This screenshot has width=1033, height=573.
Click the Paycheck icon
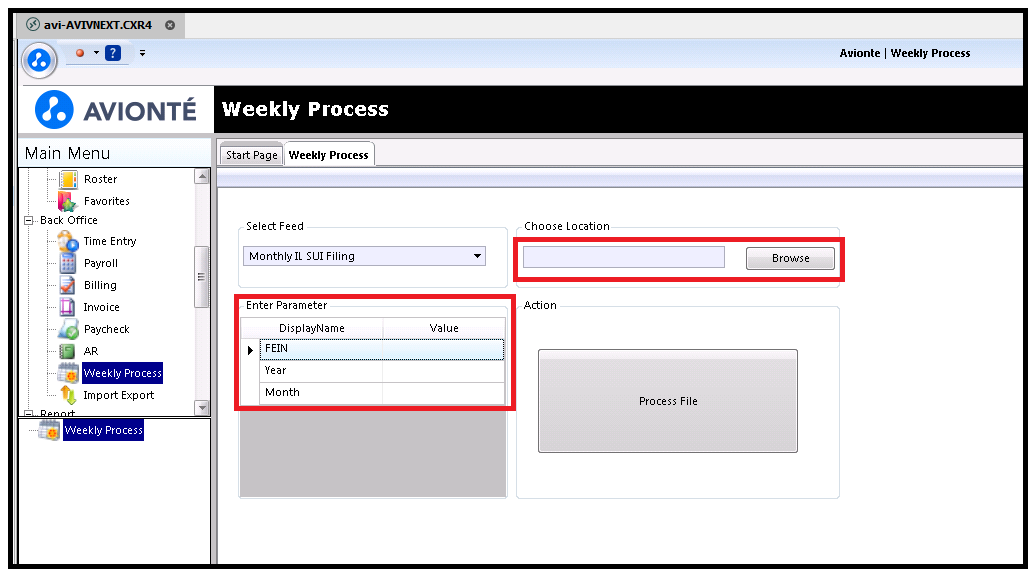(68, 329)
